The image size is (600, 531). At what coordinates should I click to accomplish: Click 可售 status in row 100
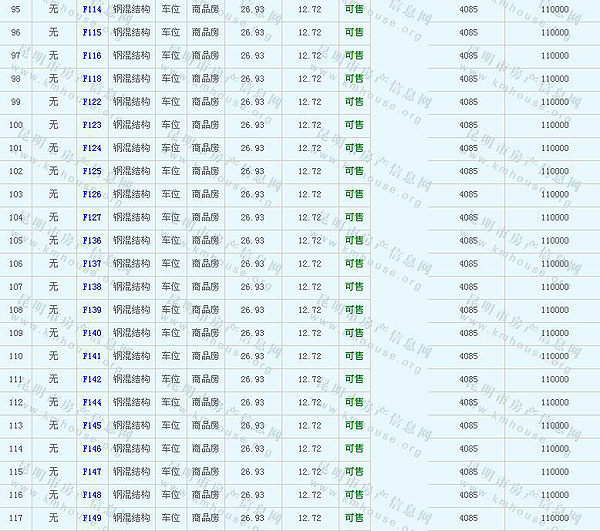354,125
